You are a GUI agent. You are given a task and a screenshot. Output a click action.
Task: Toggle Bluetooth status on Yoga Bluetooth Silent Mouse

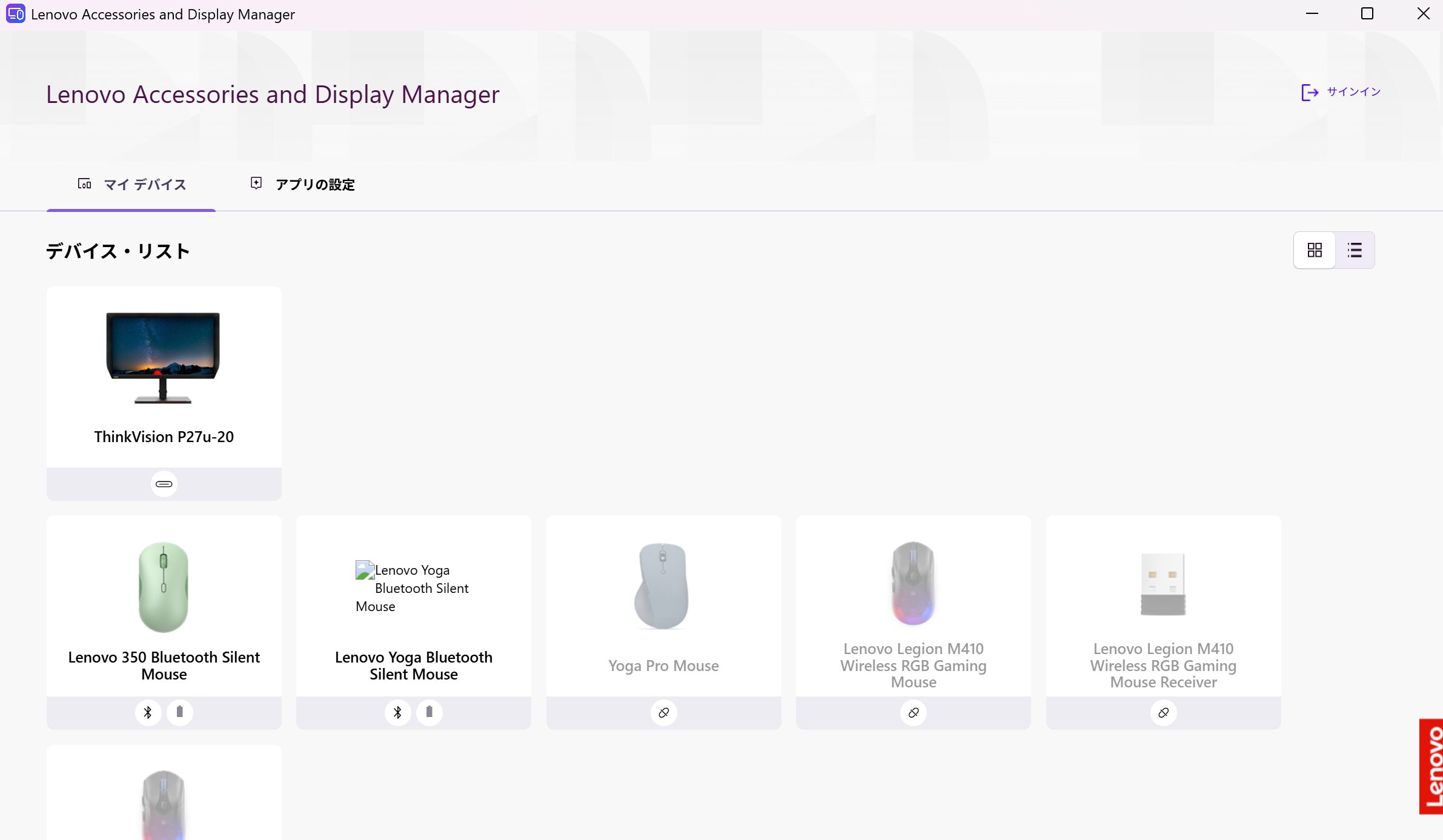pyautogui.click(x=397, y=712)
